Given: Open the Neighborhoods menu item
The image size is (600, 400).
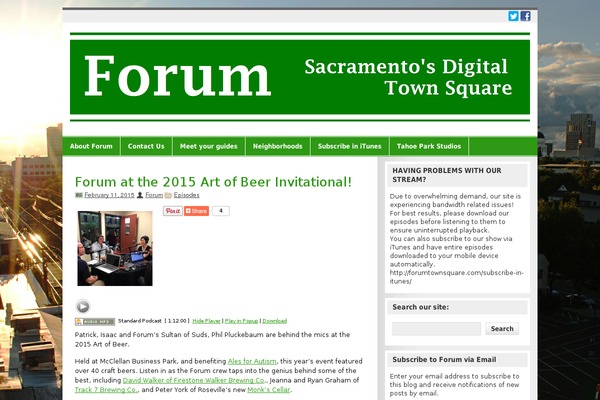Looking at the screenshot, I should coord(277,146).
